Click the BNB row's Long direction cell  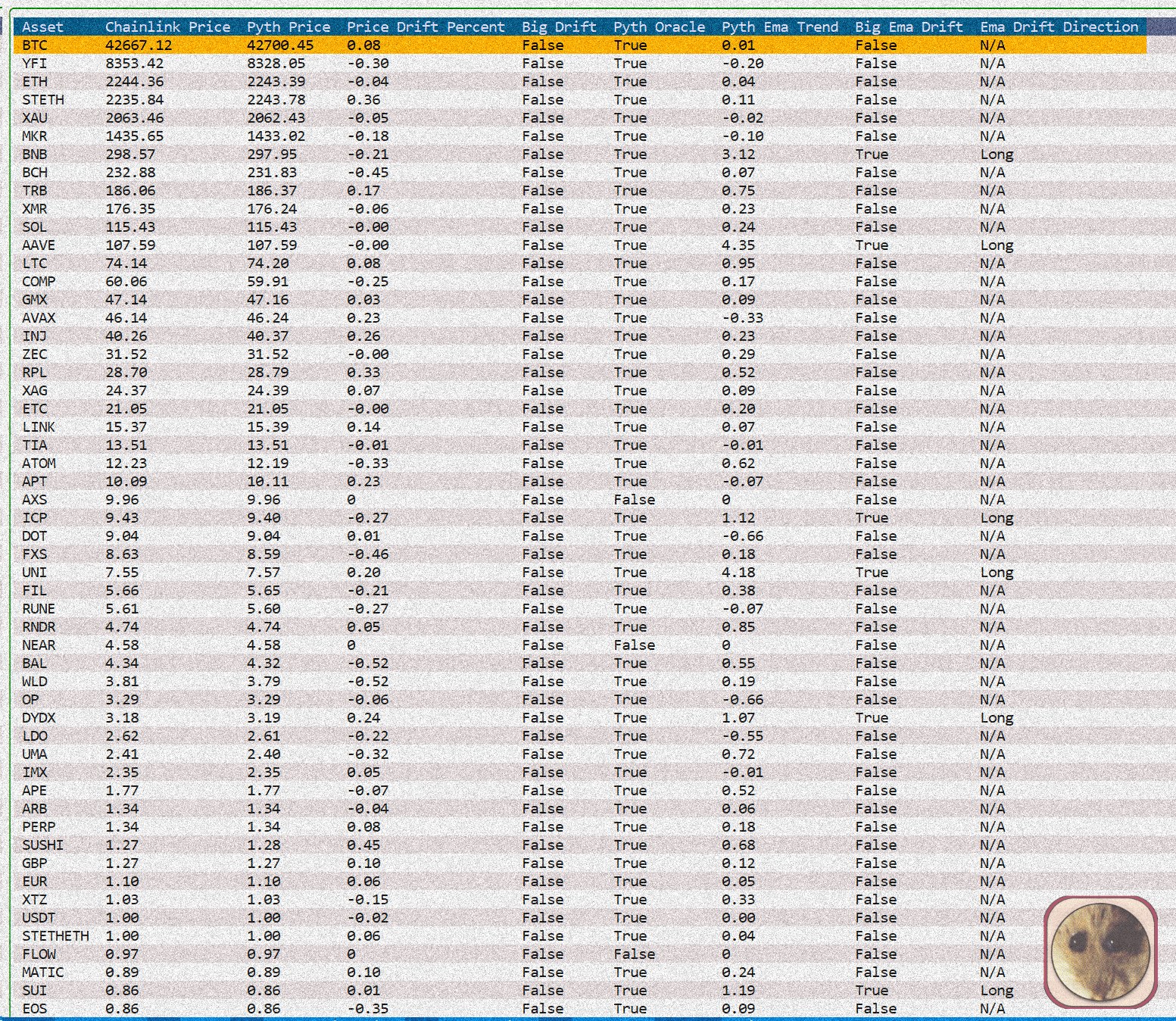[996, 155]
